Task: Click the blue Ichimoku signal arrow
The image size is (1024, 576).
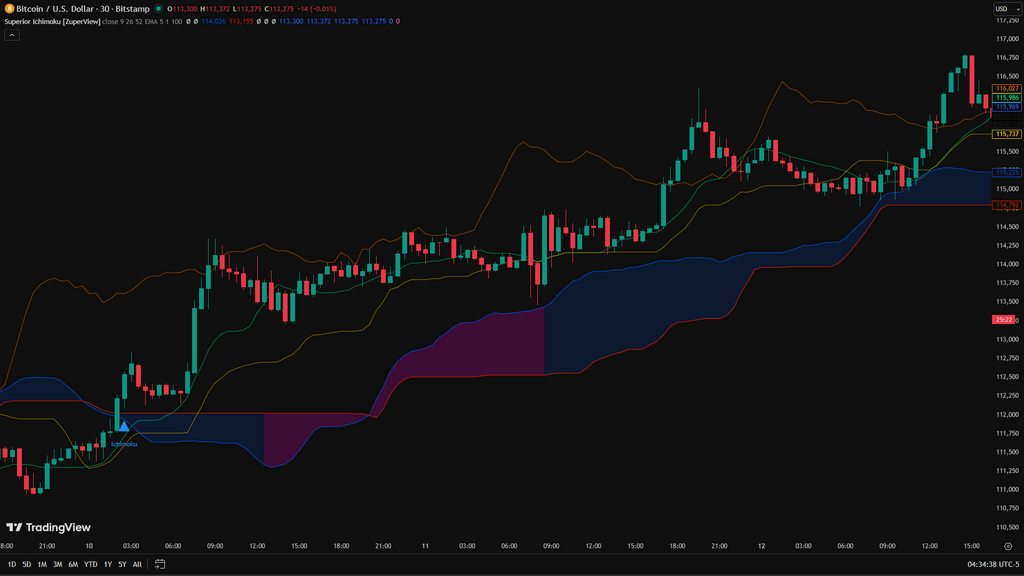Action: [x=123, y=427]
